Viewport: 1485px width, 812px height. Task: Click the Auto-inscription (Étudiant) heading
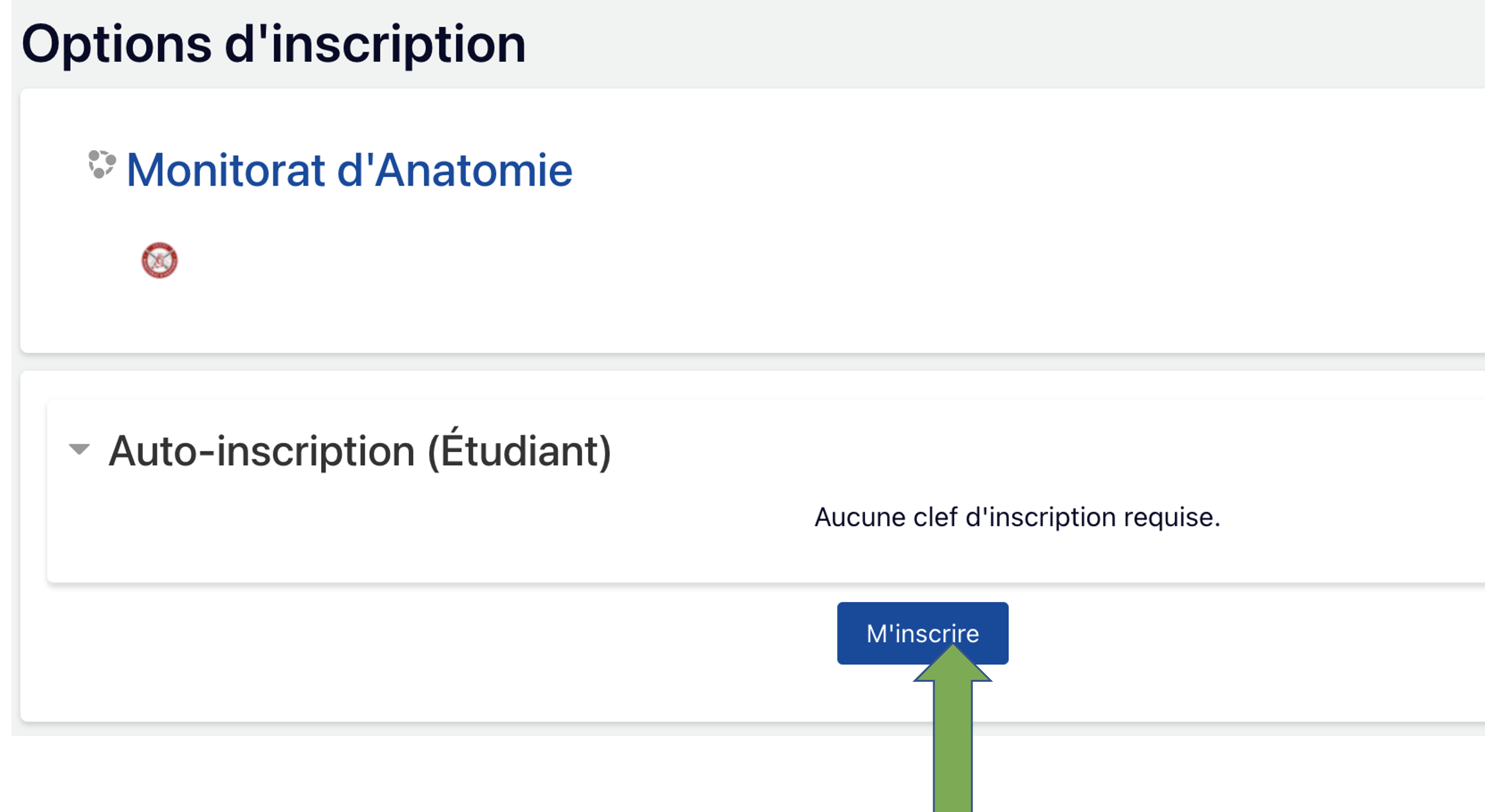[x=359, y=451]
